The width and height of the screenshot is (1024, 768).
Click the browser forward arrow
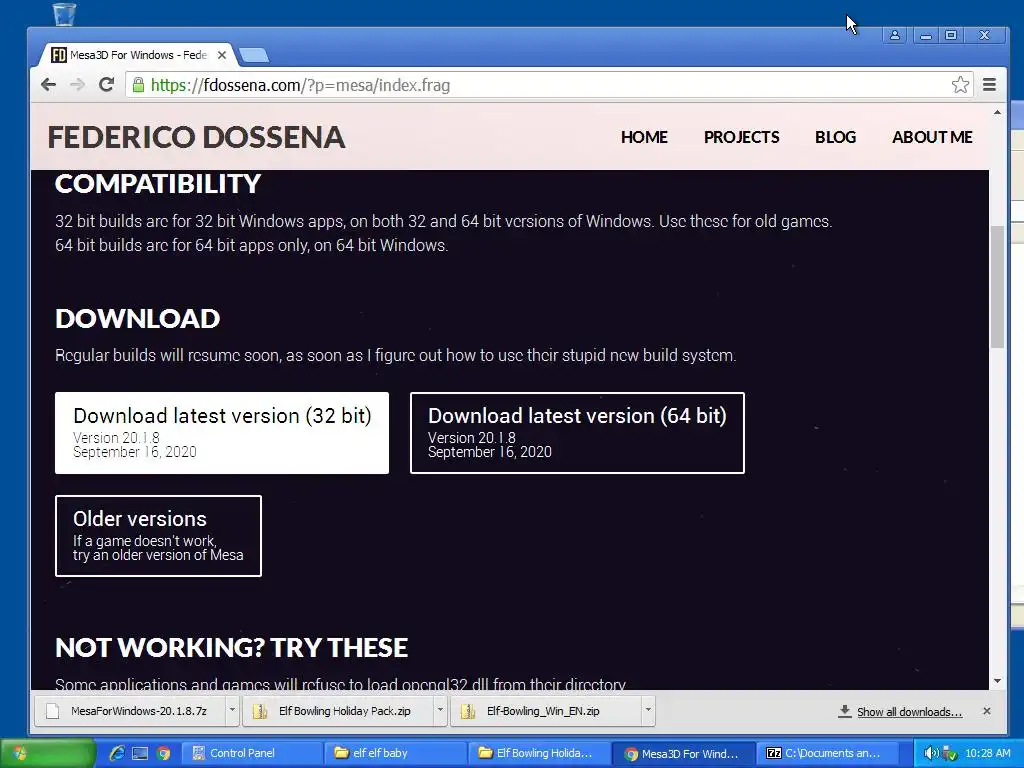tap(77, 85)
